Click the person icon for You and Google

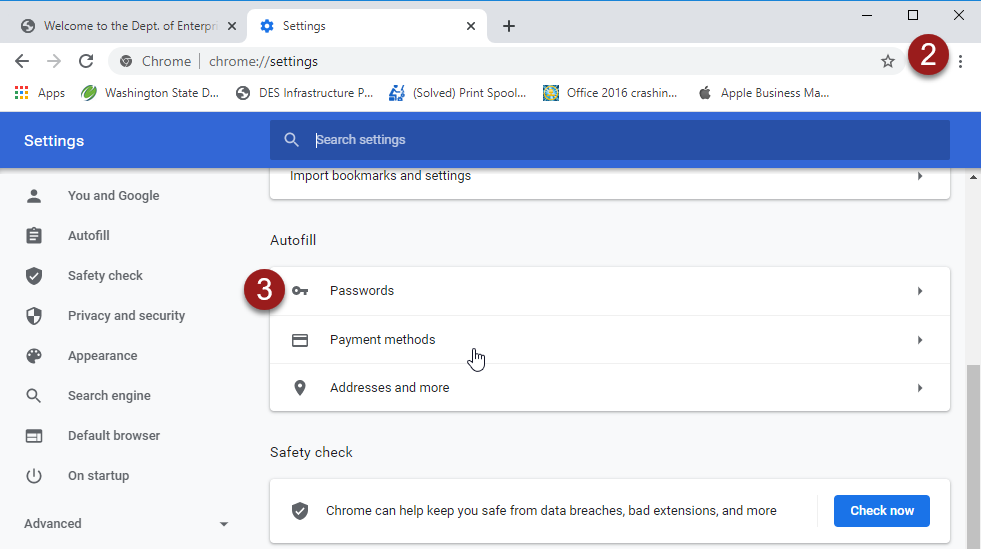coord(34,196)
